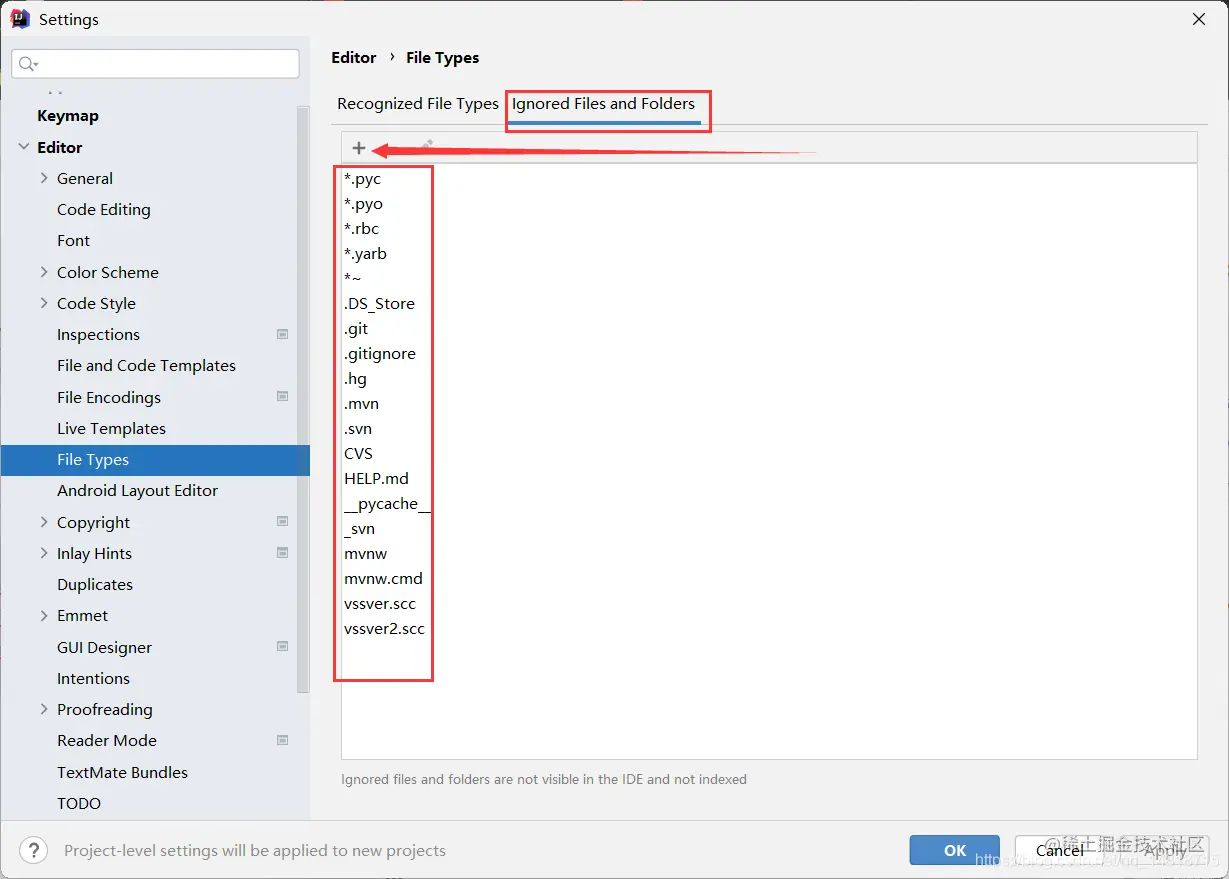Screen dimensions: 1229x879
Task: Focus the settings search field
Action: point(156,64)
